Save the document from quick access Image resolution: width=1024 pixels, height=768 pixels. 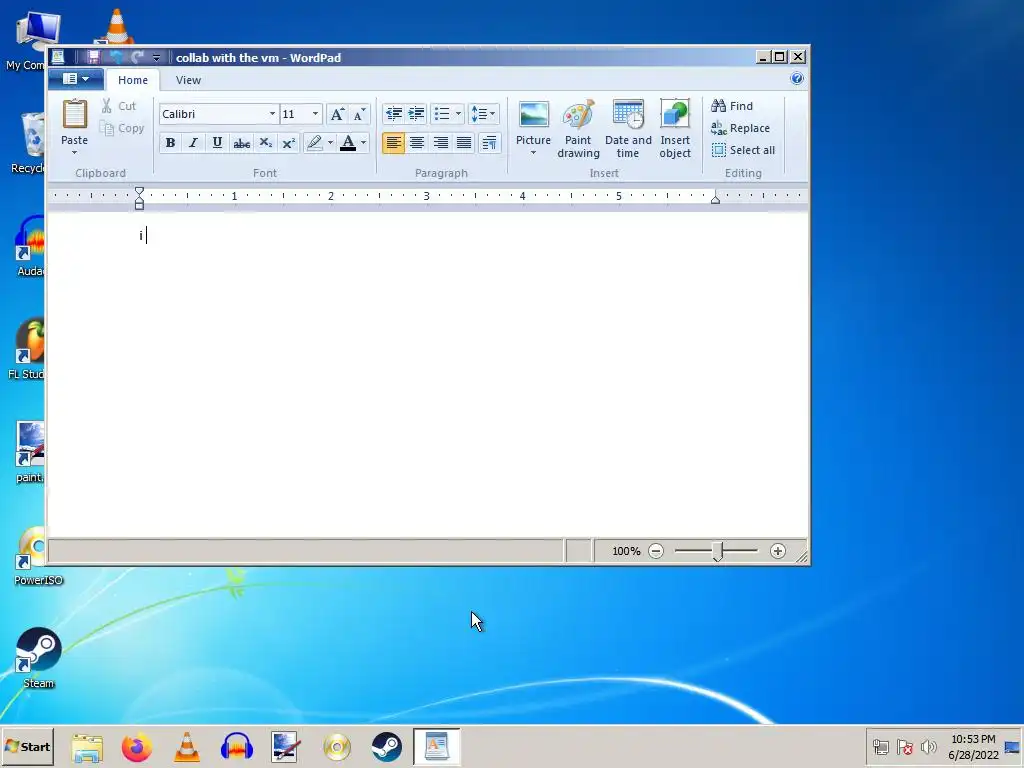pyautogui.click(x=93, y=57)
